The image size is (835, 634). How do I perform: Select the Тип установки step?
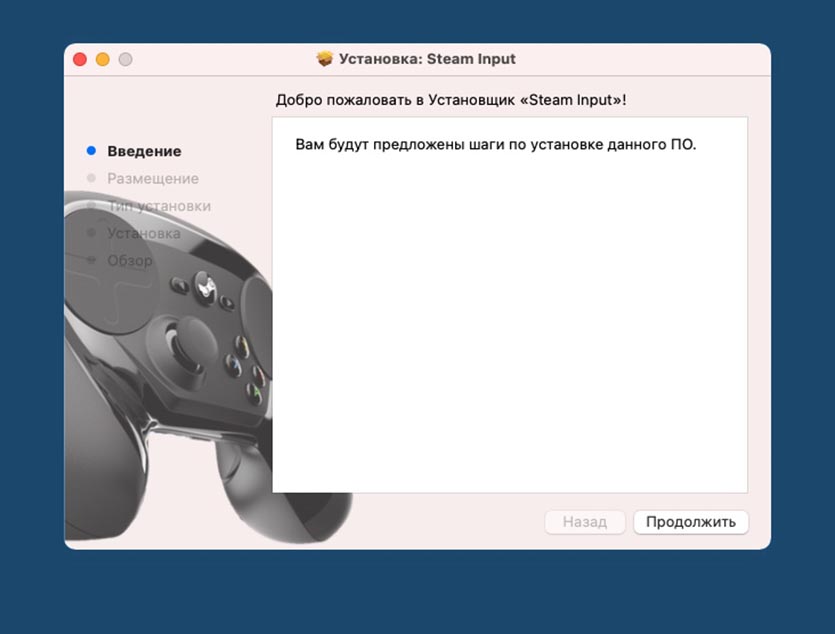(159, 206)
